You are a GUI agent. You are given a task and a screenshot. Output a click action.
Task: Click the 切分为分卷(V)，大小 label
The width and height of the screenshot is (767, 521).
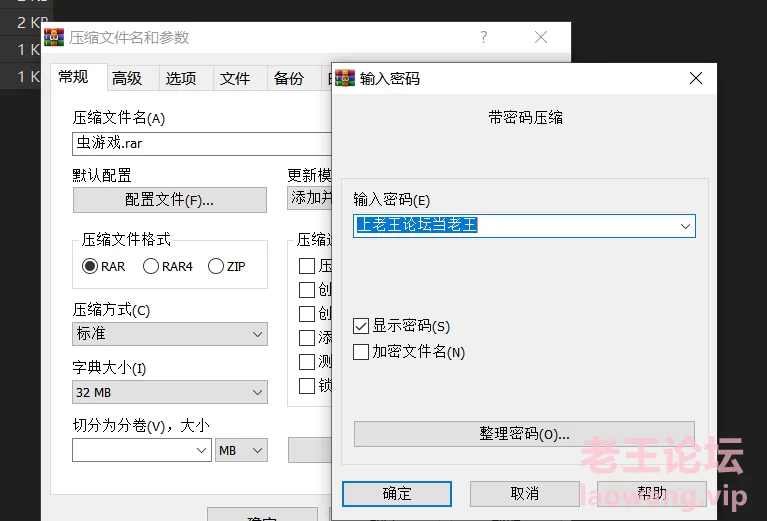click(x=141, y=426)
